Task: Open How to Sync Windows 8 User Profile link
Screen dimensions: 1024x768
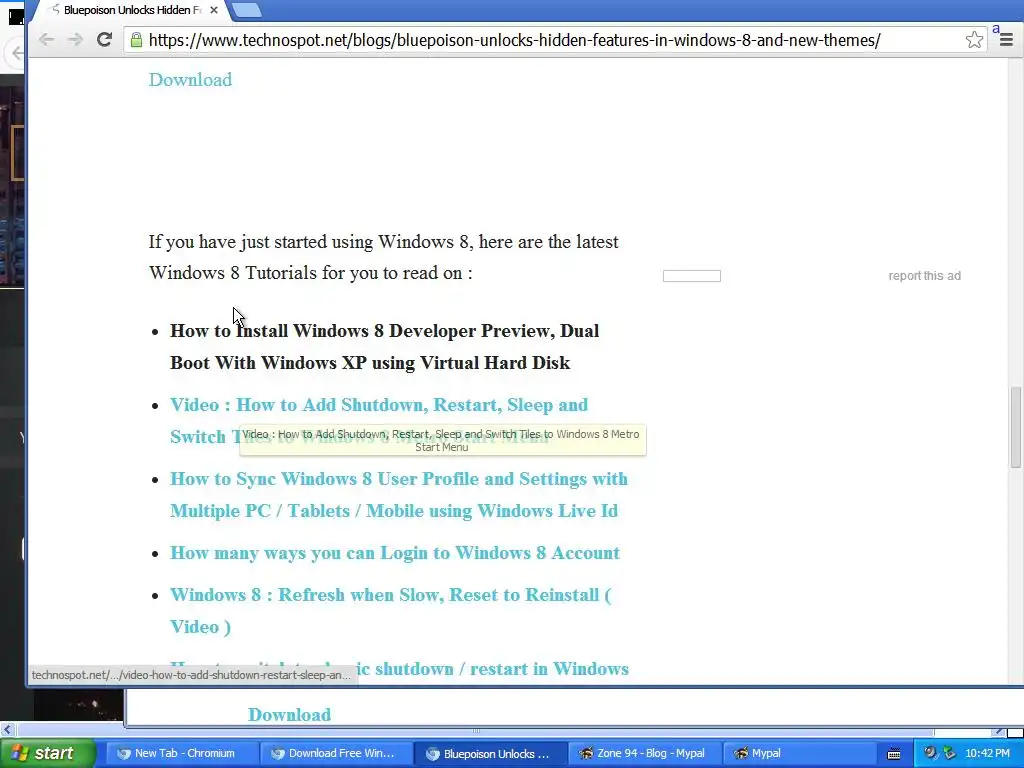Action: (x=398, y=494)
